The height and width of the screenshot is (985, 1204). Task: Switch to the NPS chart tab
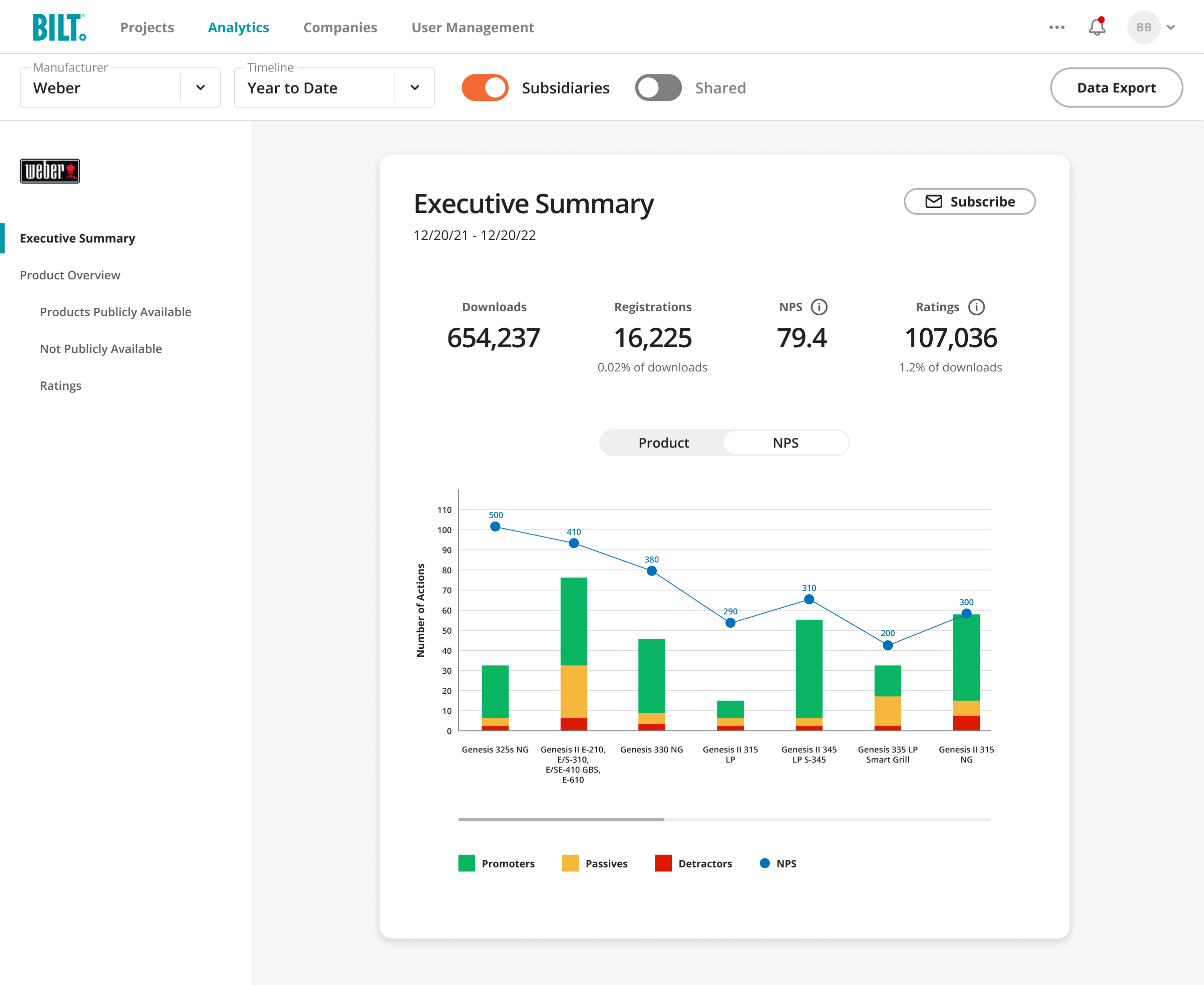[786, 443]
